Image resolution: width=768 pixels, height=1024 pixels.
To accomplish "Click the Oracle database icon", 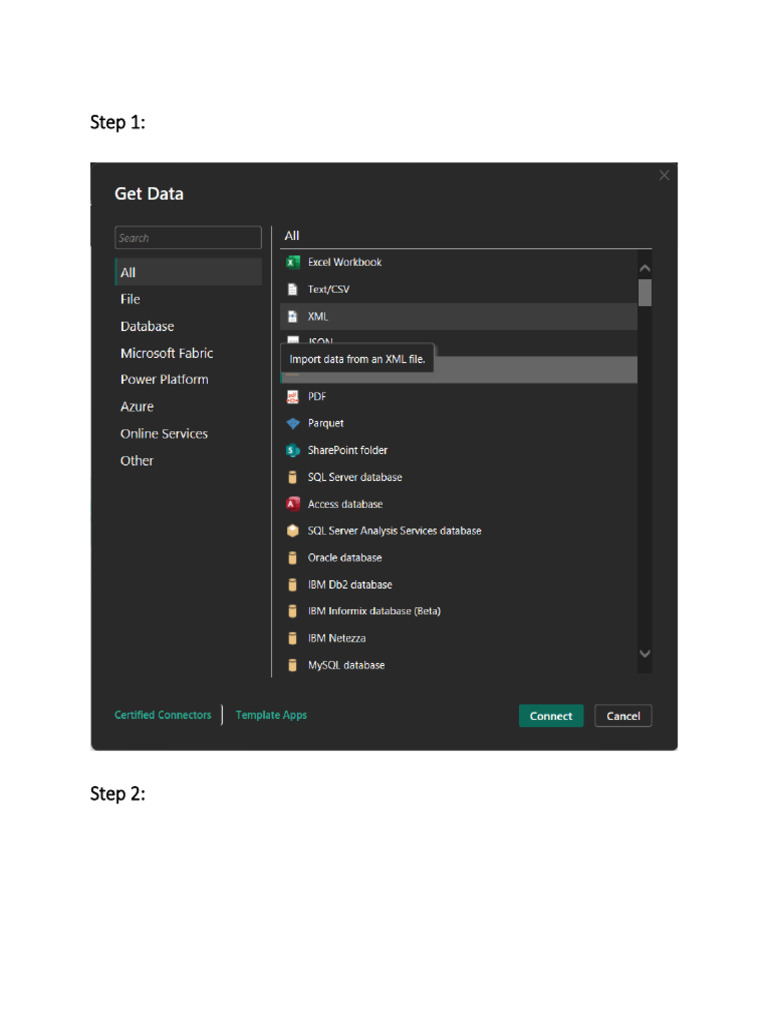I will pos(293,558).
